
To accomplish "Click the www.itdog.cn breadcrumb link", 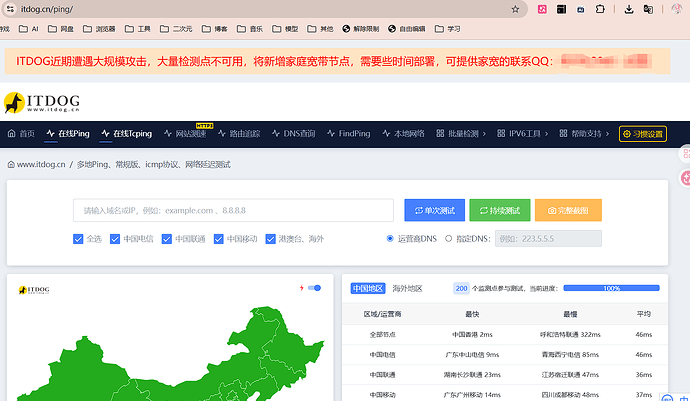I will tap(37, 165).
